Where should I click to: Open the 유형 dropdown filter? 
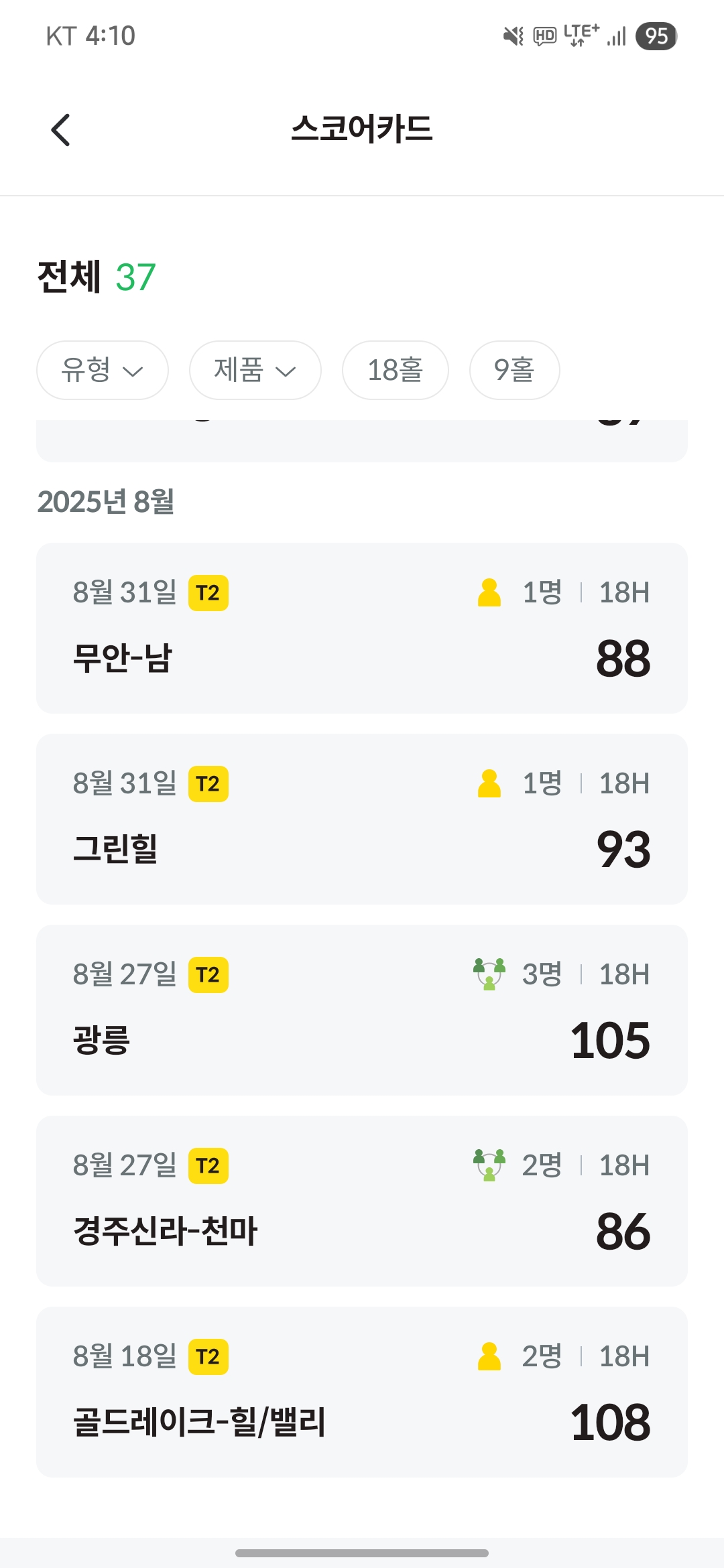[102, 370]
